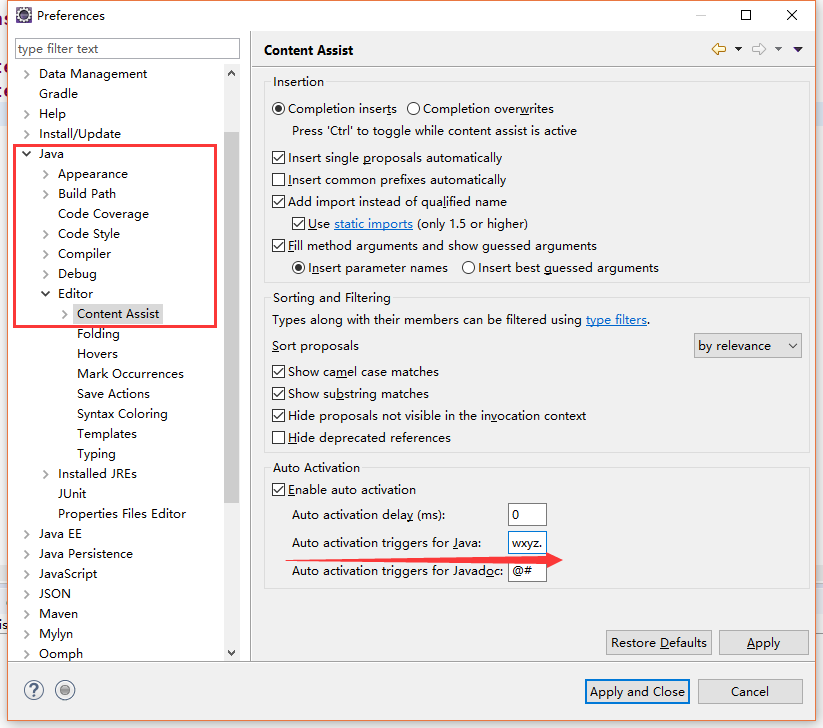The width and height of the screenshot is (823, 728).
Task: Click the record/oomph preference recorder icon
Action: 65,690
